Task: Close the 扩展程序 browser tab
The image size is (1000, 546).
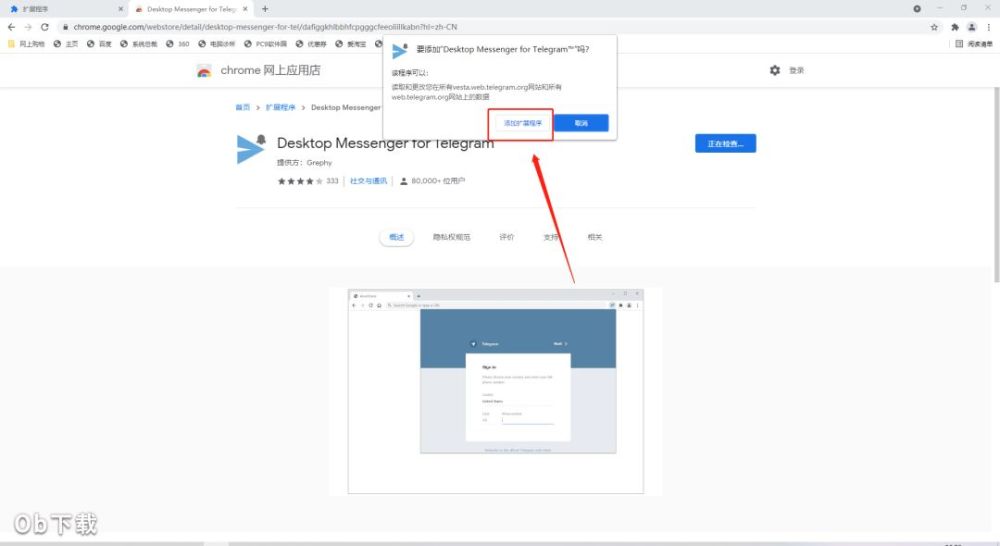Action: [121, 9]
